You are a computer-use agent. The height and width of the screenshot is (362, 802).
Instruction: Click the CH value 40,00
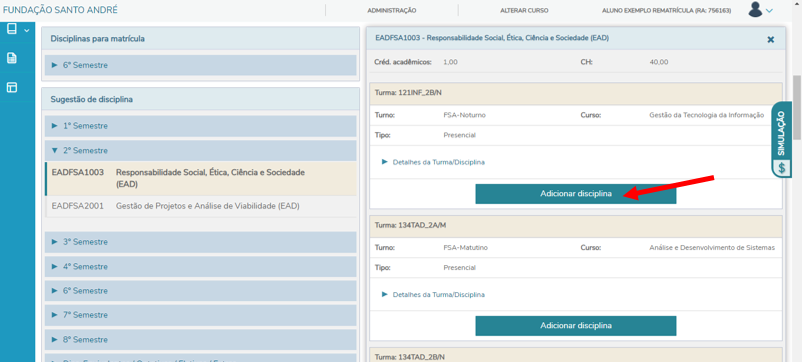click(658, 62)
